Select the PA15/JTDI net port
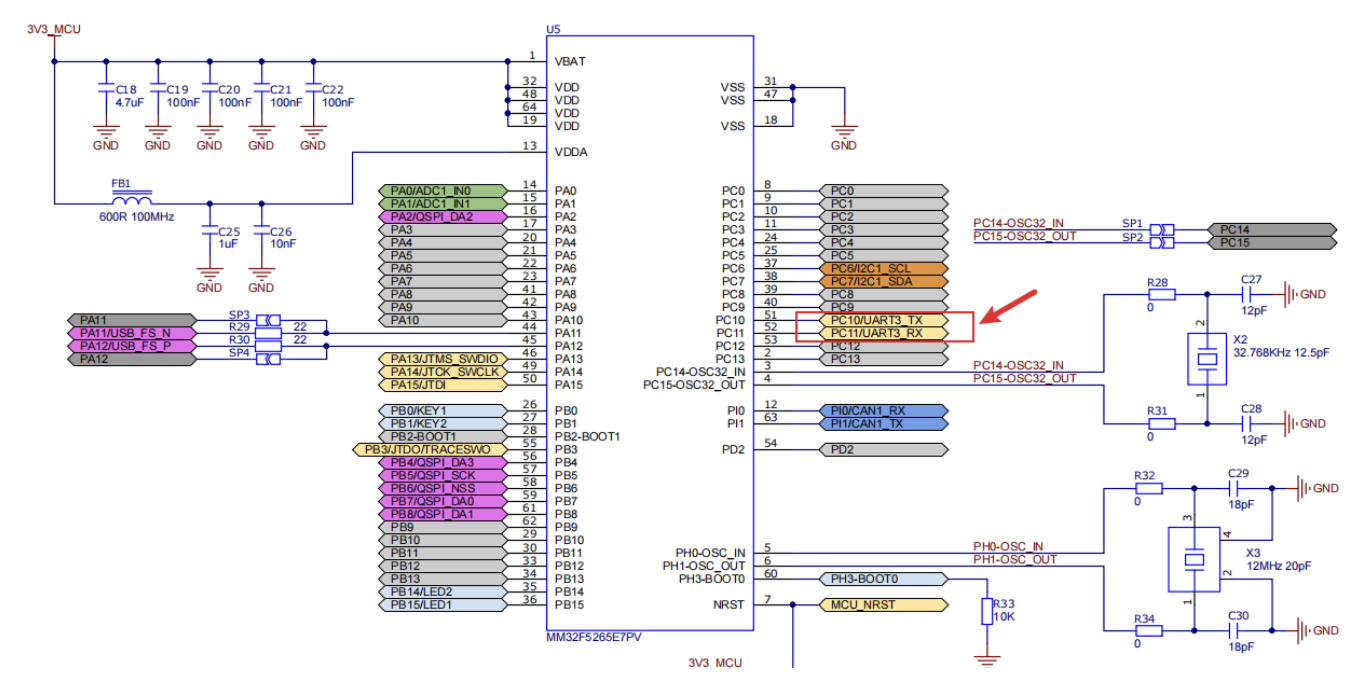 (443, 385)
